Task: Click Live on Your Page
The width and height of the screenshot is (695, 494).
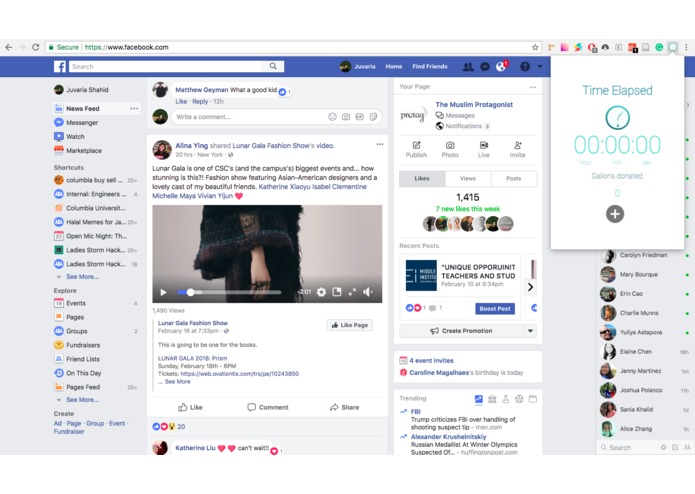Action: 484,150
